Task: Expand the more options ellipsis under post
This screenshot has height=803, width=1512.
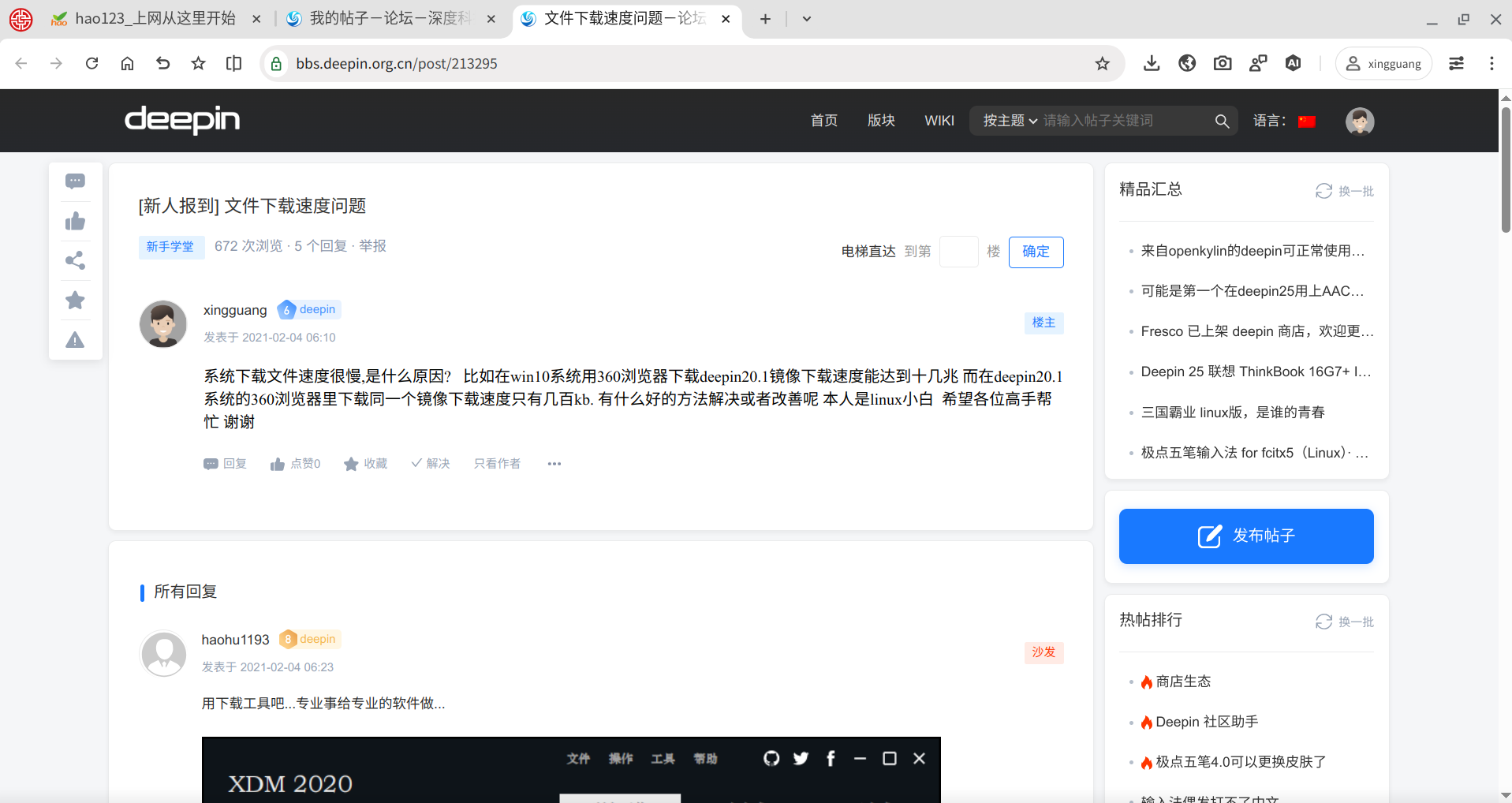Action: click(554, 464)
